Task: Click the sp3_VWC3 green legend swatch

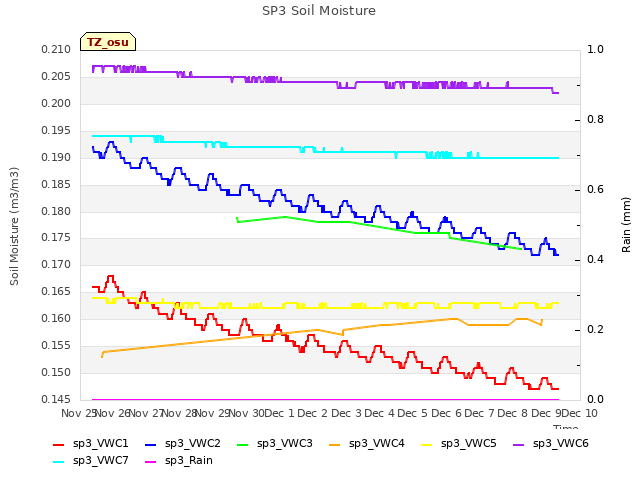Action: point(243,445)
